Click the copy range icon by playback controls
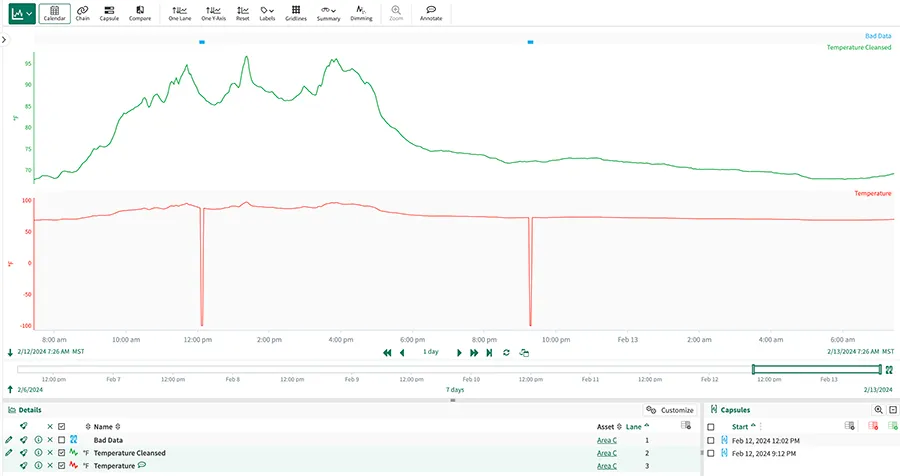 (524, 353)
